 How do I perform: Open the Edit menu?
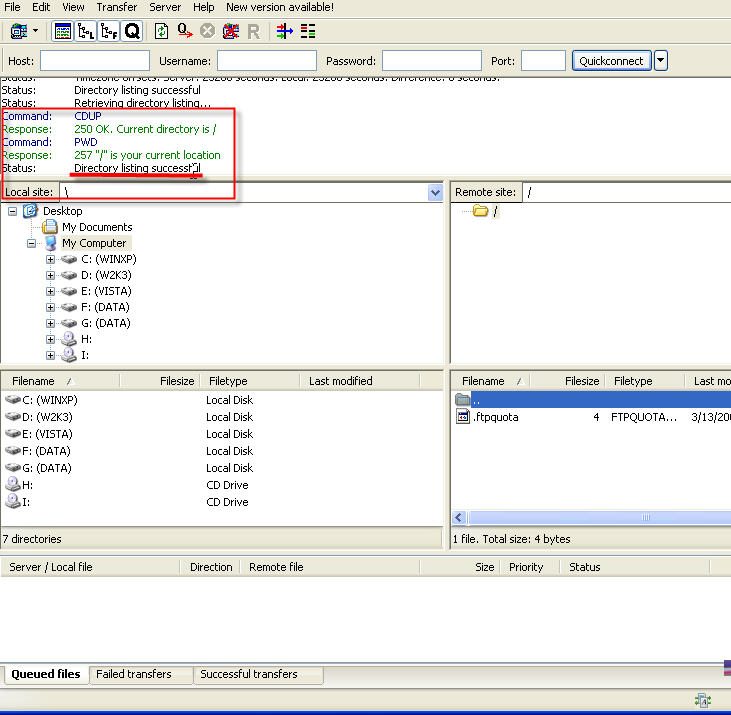click(41, 7)
